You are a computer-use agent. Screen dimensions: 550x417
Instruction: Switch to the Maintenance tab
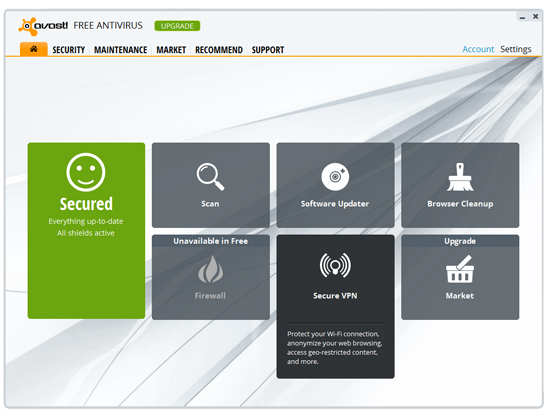120,50
